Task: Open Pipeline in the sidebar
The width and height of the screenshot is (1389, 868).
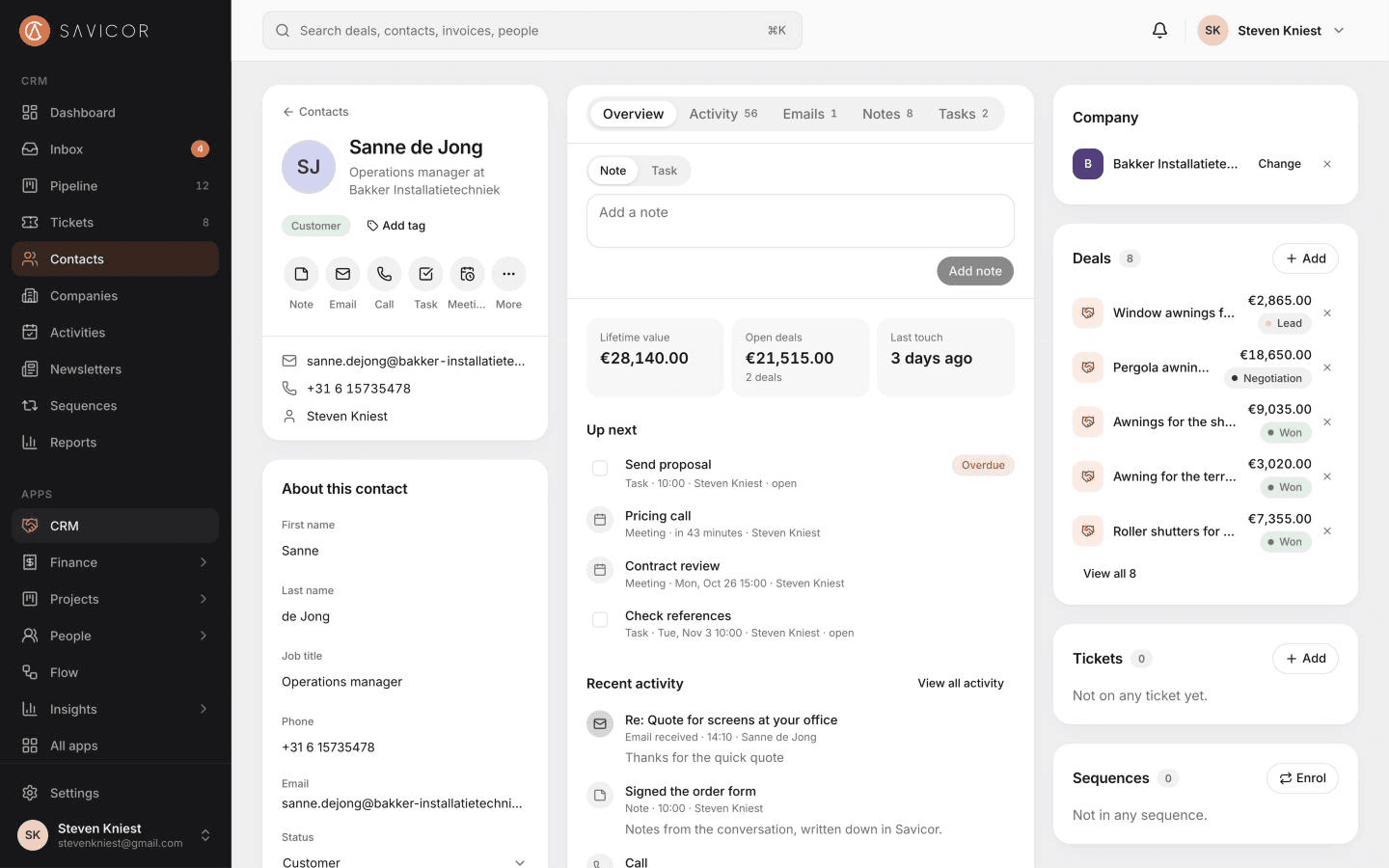Action: 115,185
